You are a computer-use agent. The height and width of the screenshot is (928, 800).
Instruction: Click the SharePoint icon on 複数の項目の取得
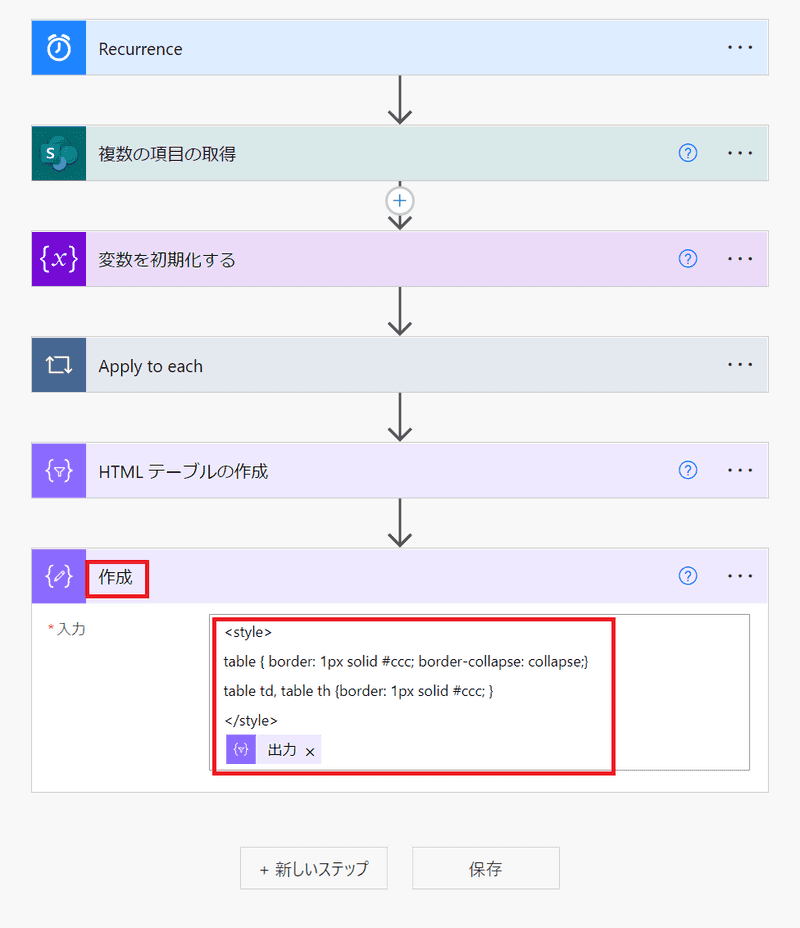click(x=59, y=153)
